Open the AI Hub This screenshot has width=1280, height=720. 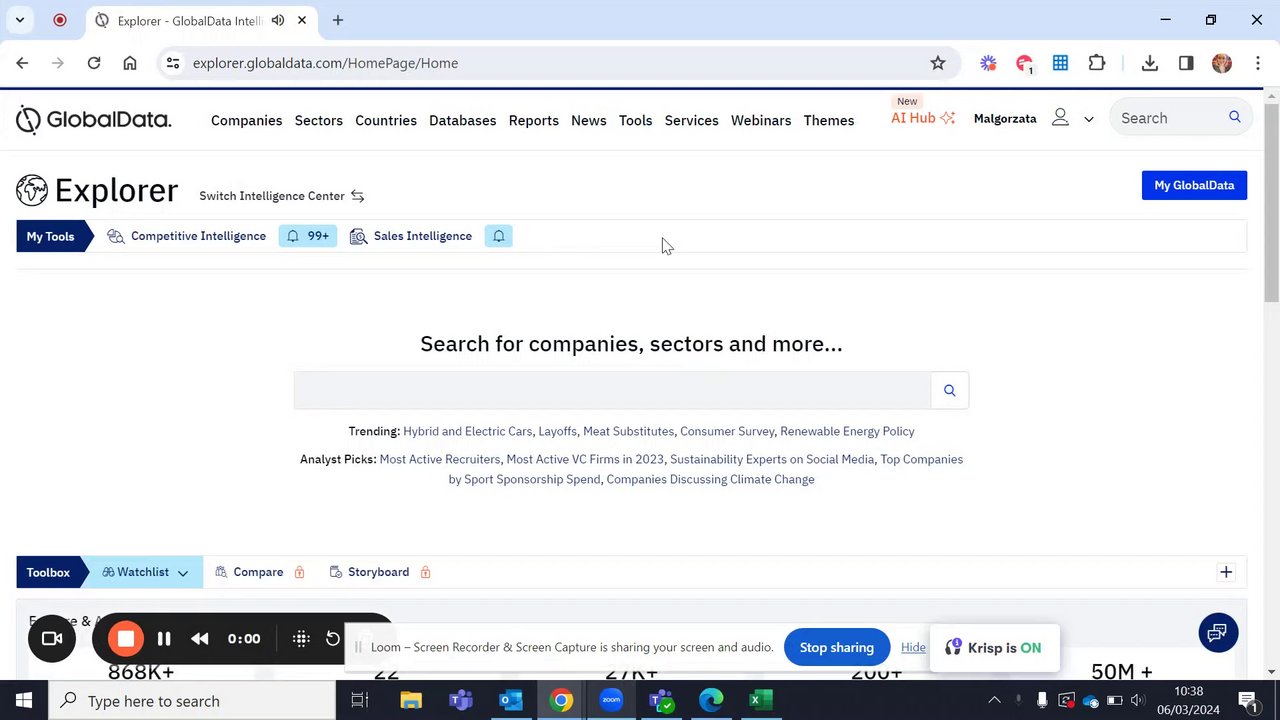click(923, 118)
